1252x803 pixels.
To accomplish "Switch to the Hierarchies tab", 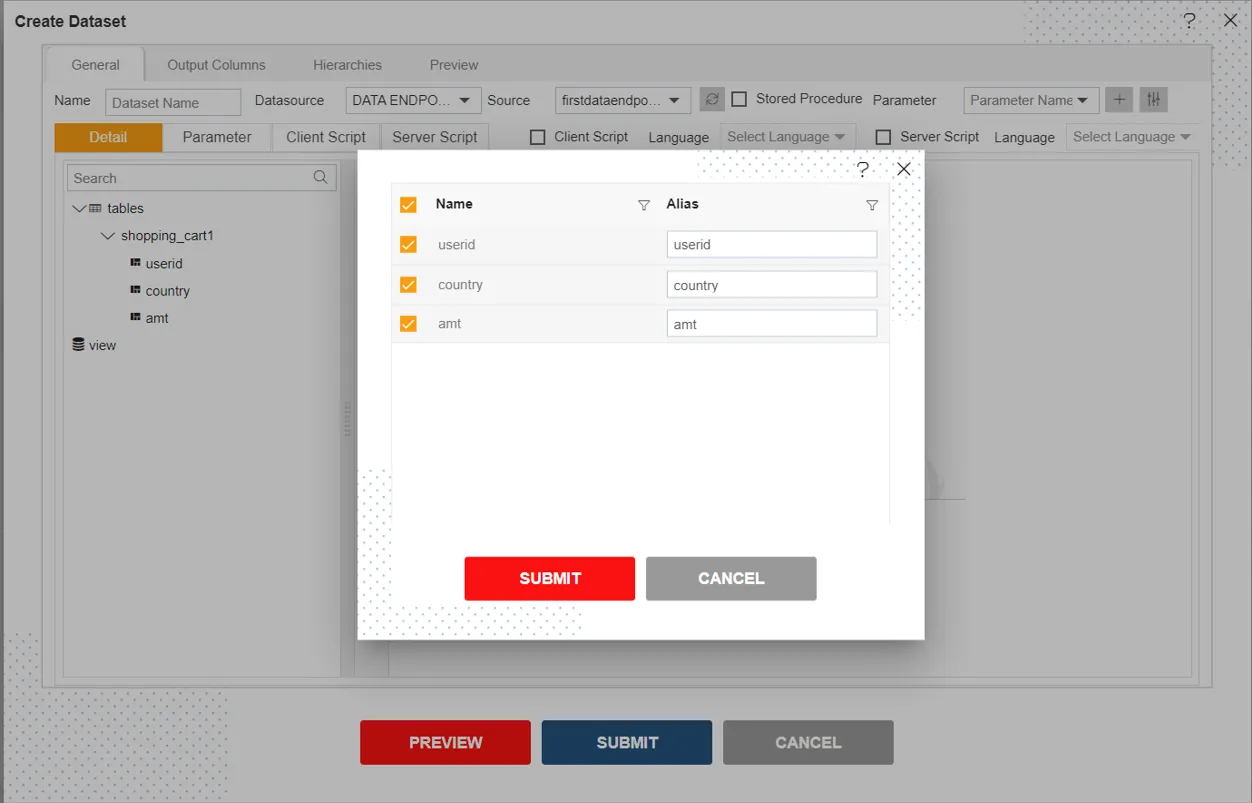I will 347,65.
